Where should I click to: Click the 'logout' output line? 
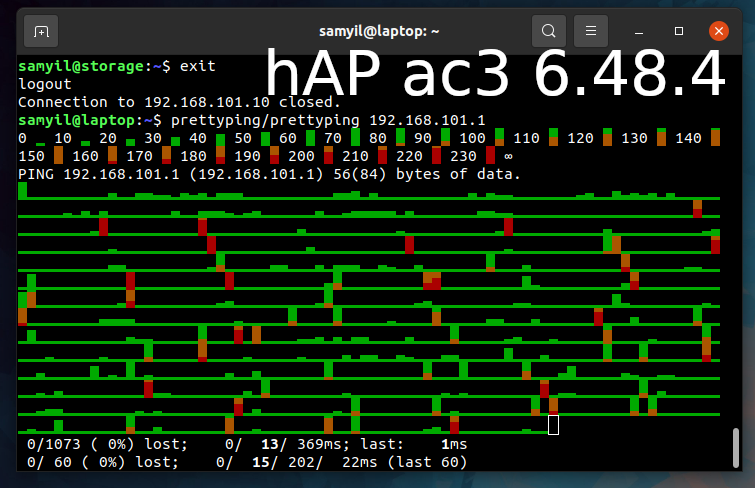pyautogui.click(x=45, y=84)
